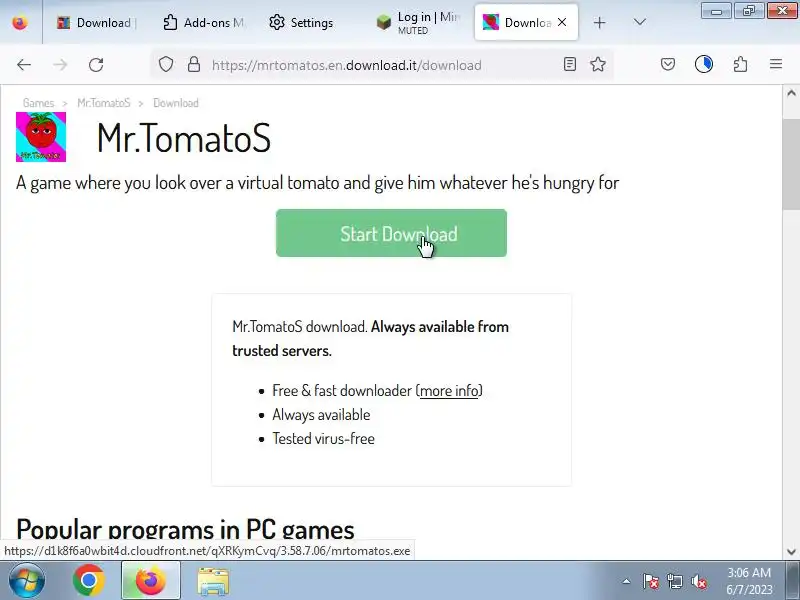800x600 pixels.
Task: Switch to the Add-ons Manager tab
Action: (x=204, y=22)
